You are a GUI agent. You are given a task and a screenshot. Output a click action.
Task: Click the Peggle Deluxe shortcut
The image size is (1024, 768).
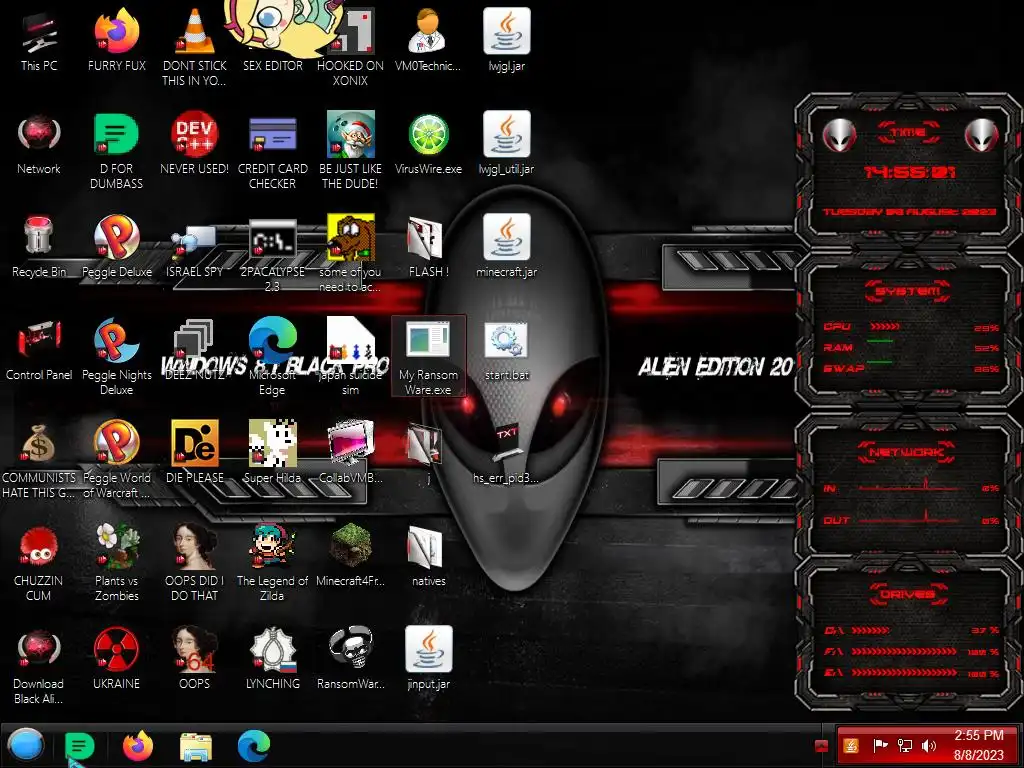[116, 247]
